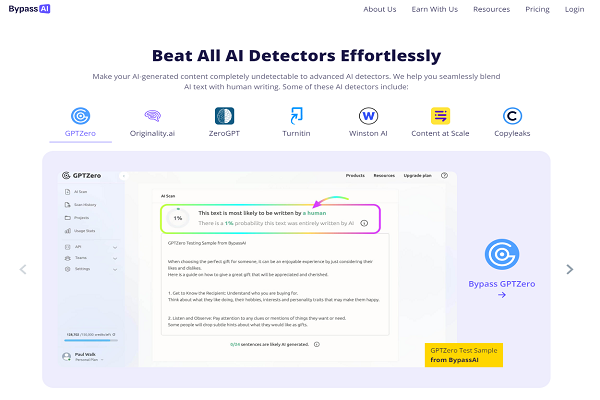Viewport: 600px width, 400px height.
Task: Select the Turnitin icon
Action: tap(296, 116)
